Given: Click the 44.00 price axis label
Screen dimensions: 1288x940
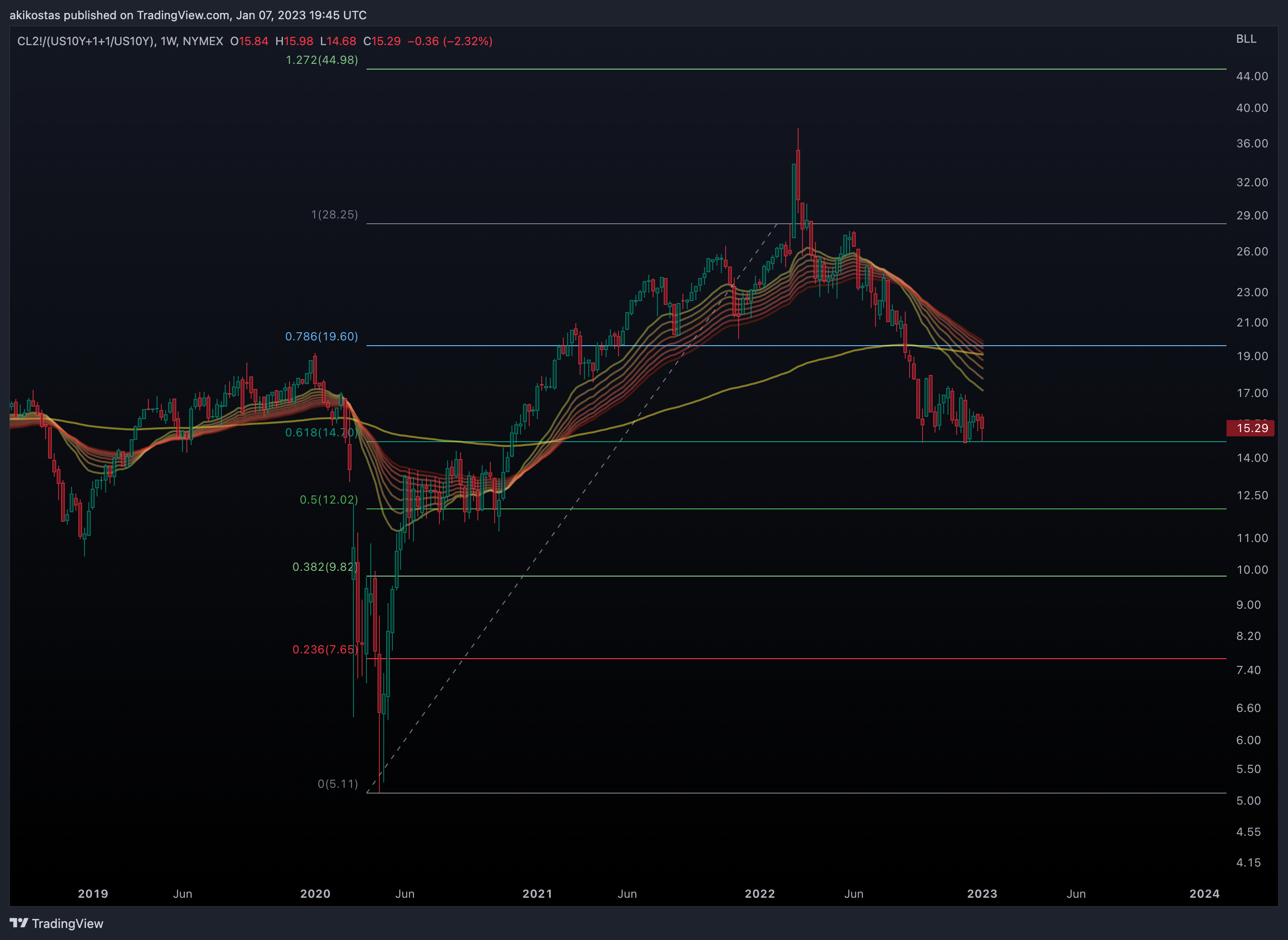Looking at the screenshot, I should coord(1252,76).
